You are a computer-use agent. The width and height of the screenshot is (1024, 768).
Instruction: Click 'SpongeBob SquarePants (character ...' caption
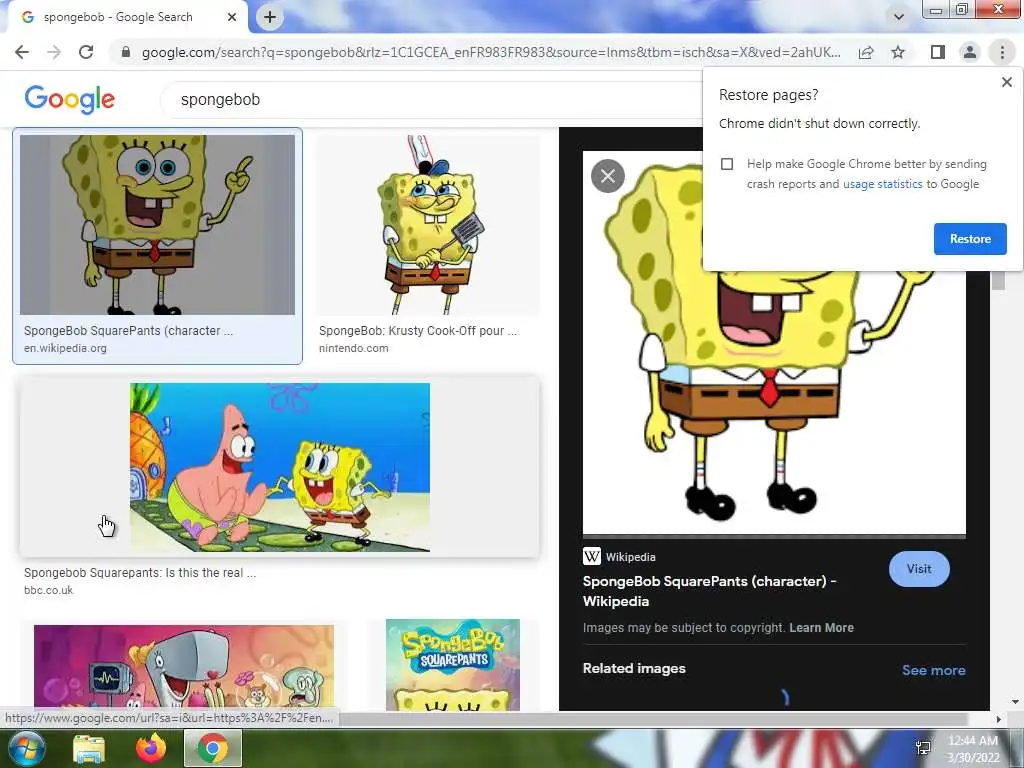tap(128, 330)
